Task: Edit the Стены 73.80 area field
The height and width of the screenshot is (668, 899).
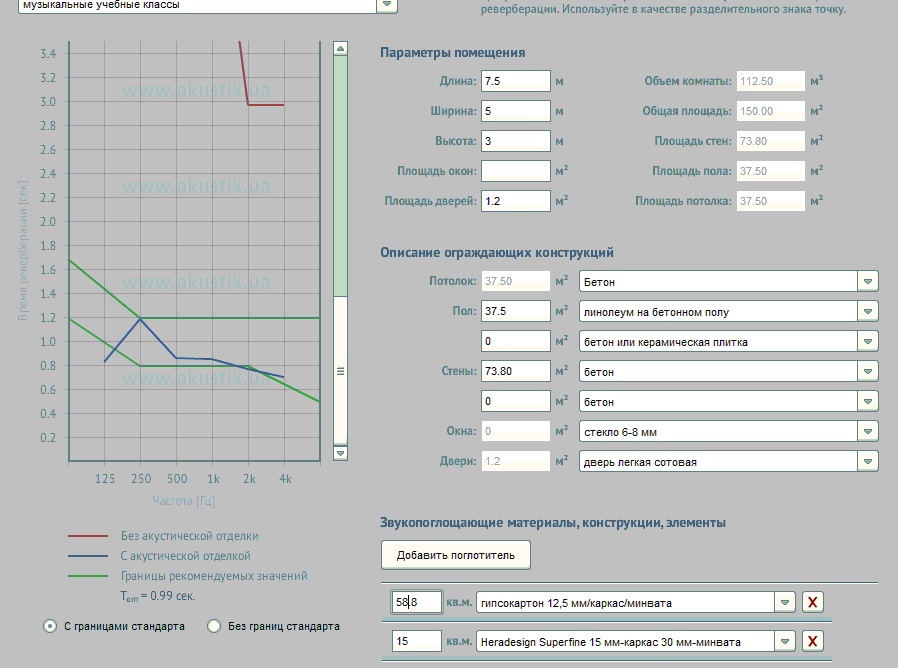Action: pos(515,372)
